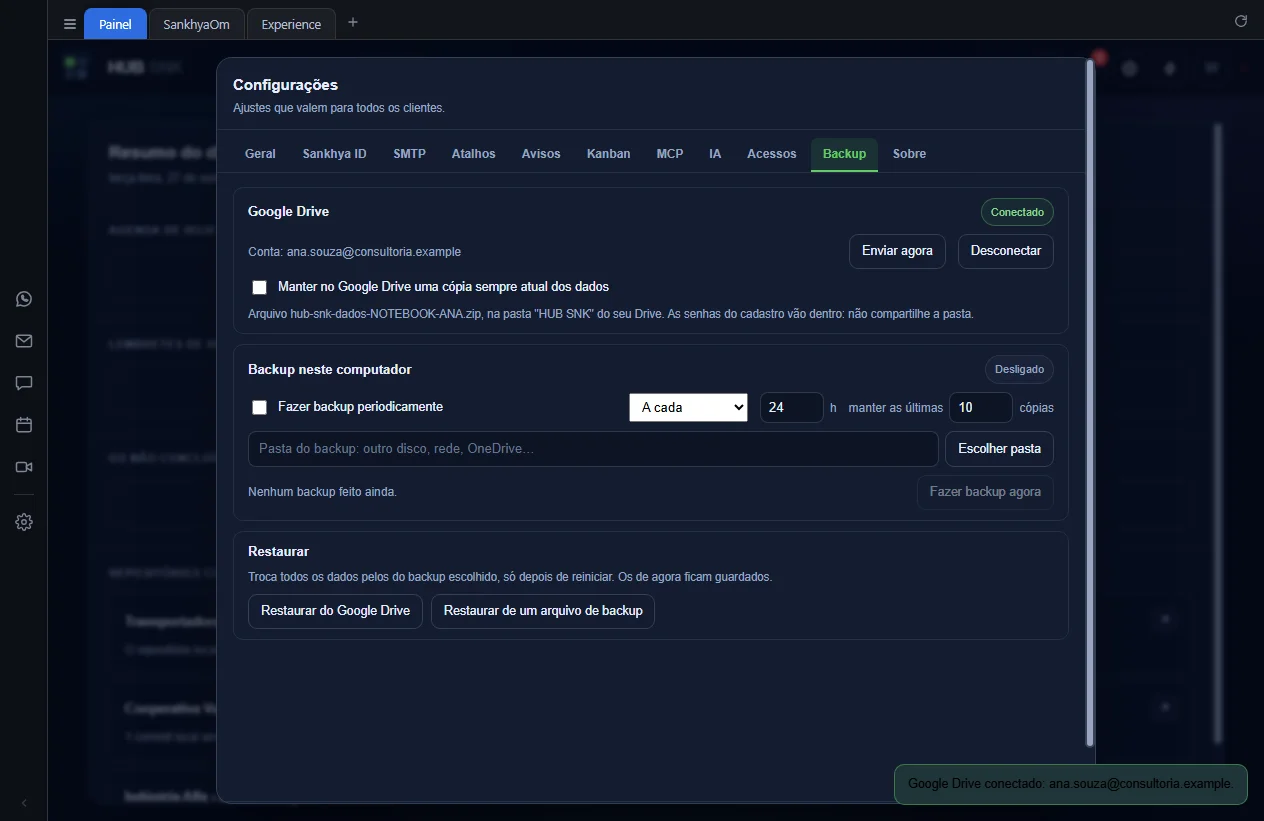Viewport: 1264px width, 821px height.
Task: Click the 'Conectado' status badge
Action: point(1017,212)
